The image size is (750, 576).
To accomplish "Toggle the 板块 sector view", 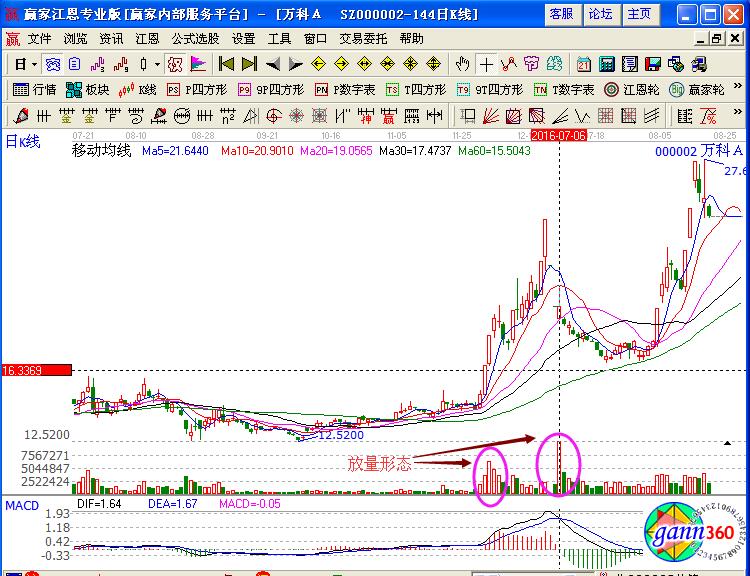I will (88, 89).
